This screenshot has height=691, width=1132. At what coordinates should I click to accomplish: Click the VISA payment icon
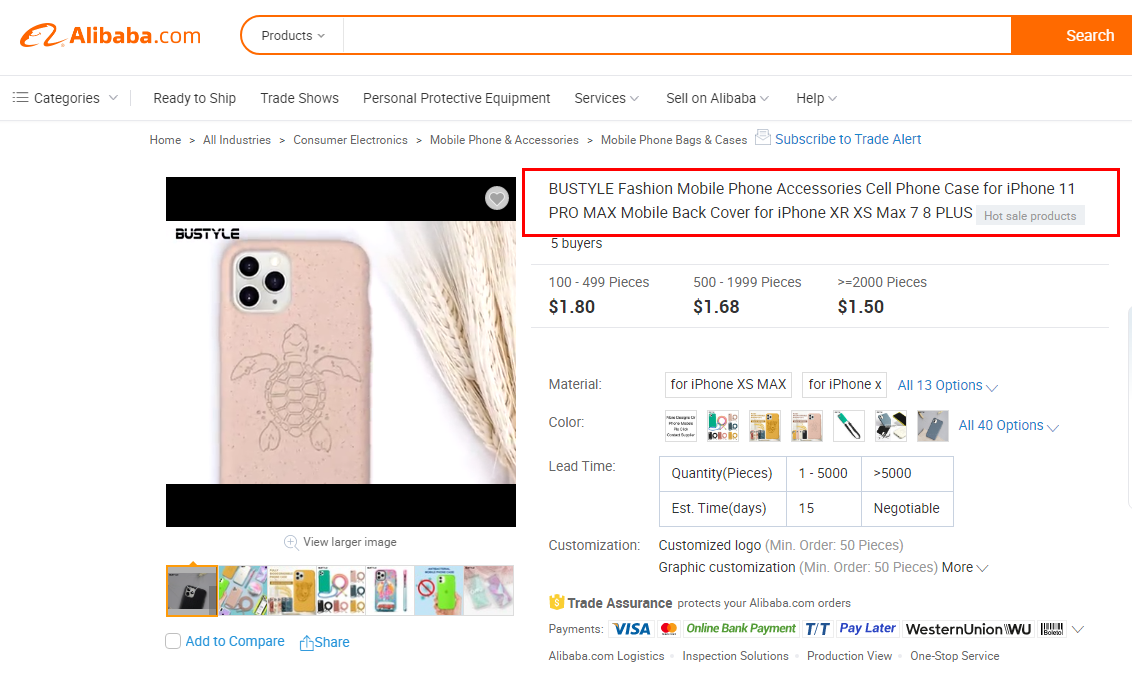point(631,629)
